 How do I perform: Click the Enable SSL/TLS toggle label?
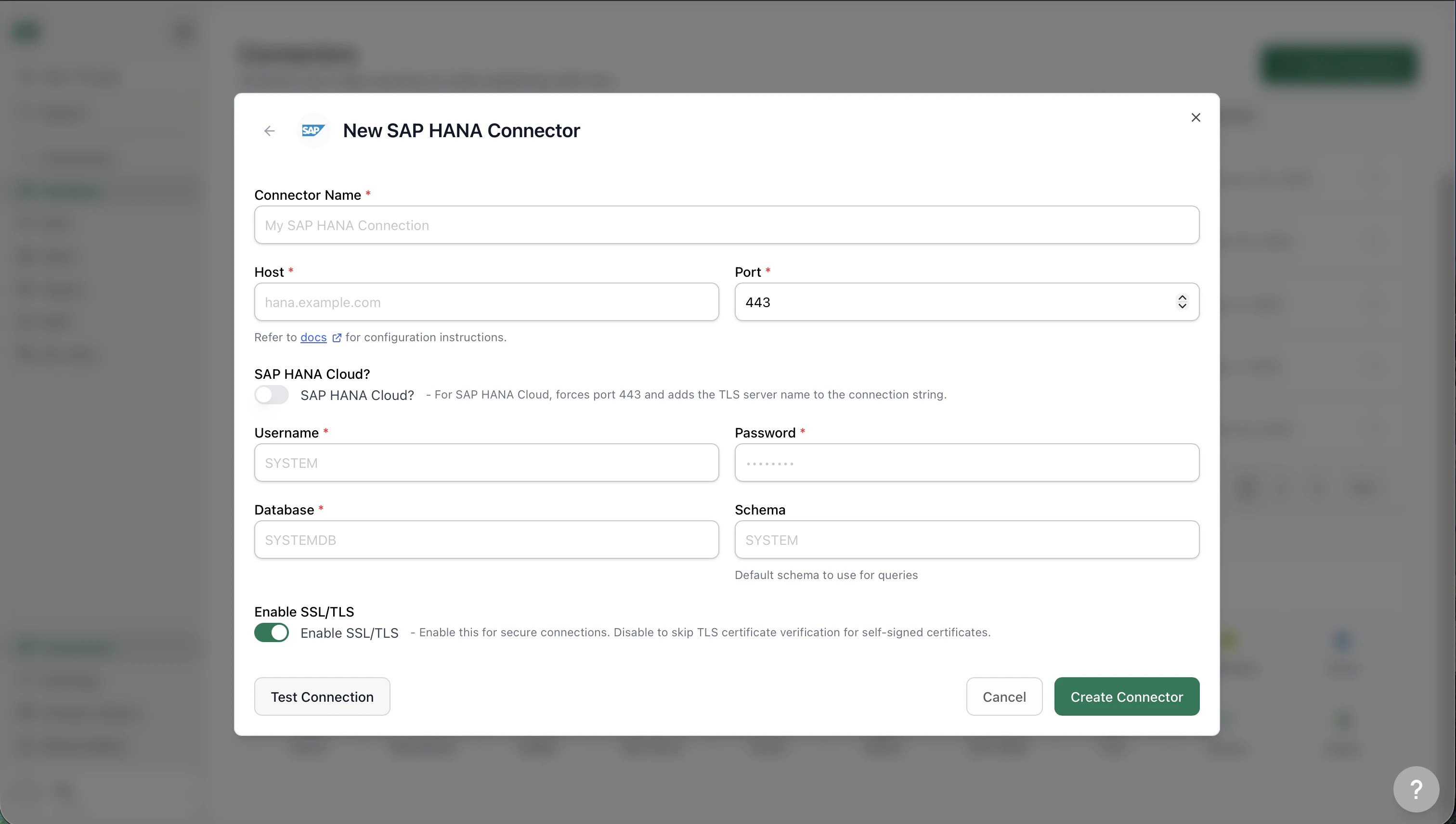pos(349,633)
